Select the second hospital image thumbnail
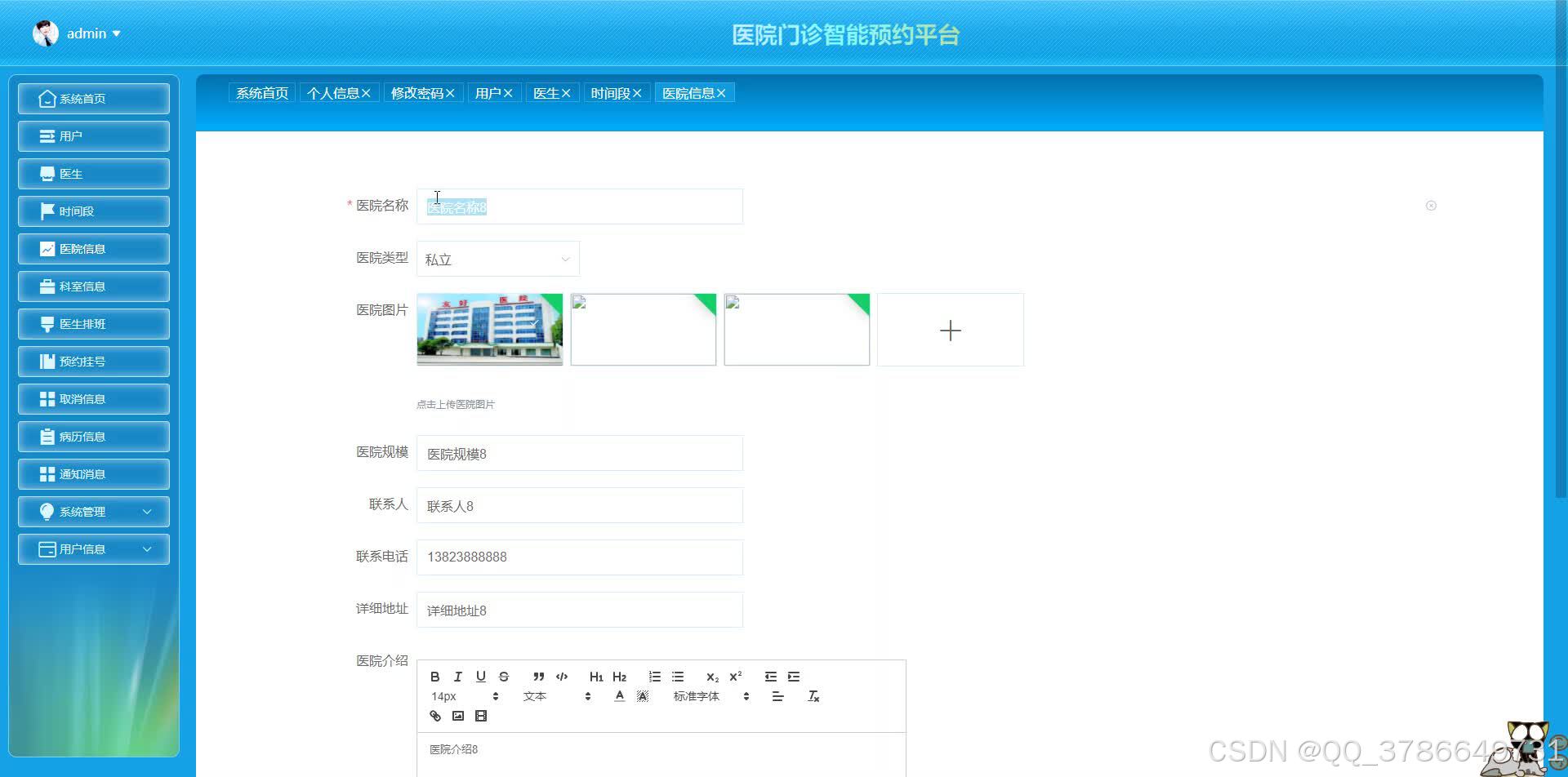The width and height of the screenshot is (1568, 777). 644,330
